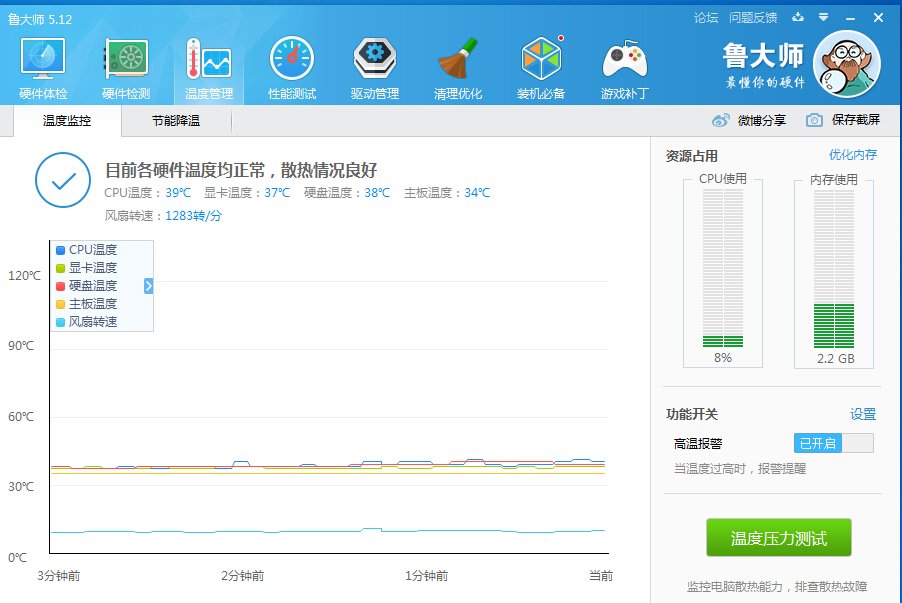Disable the 高温报警 high temperature alarm toggle
The height and width of the screenshot is (603, 902).
coord(833,443)
